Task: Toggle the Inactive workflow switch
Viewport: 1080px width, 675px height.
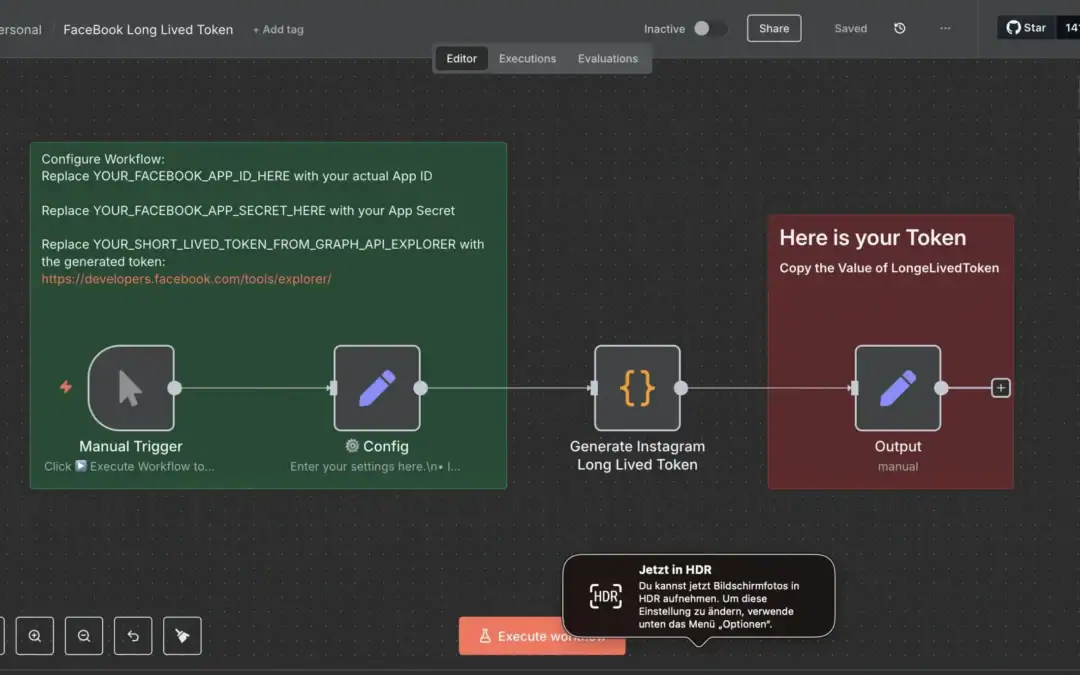Action: [x=710, y=28]
